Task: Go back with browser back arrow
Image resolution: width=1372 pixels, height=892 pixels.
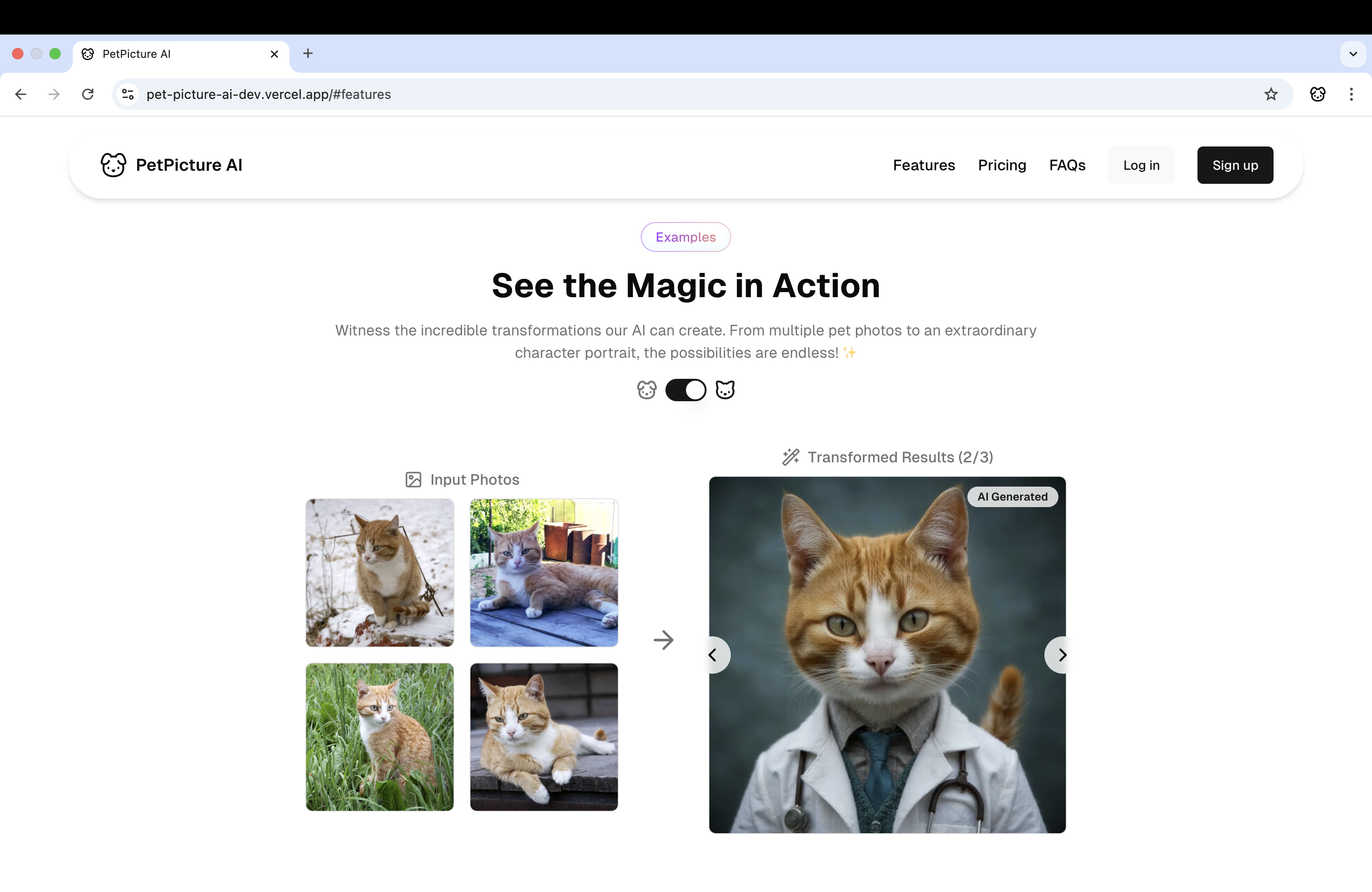Action: tap(21, 95)
